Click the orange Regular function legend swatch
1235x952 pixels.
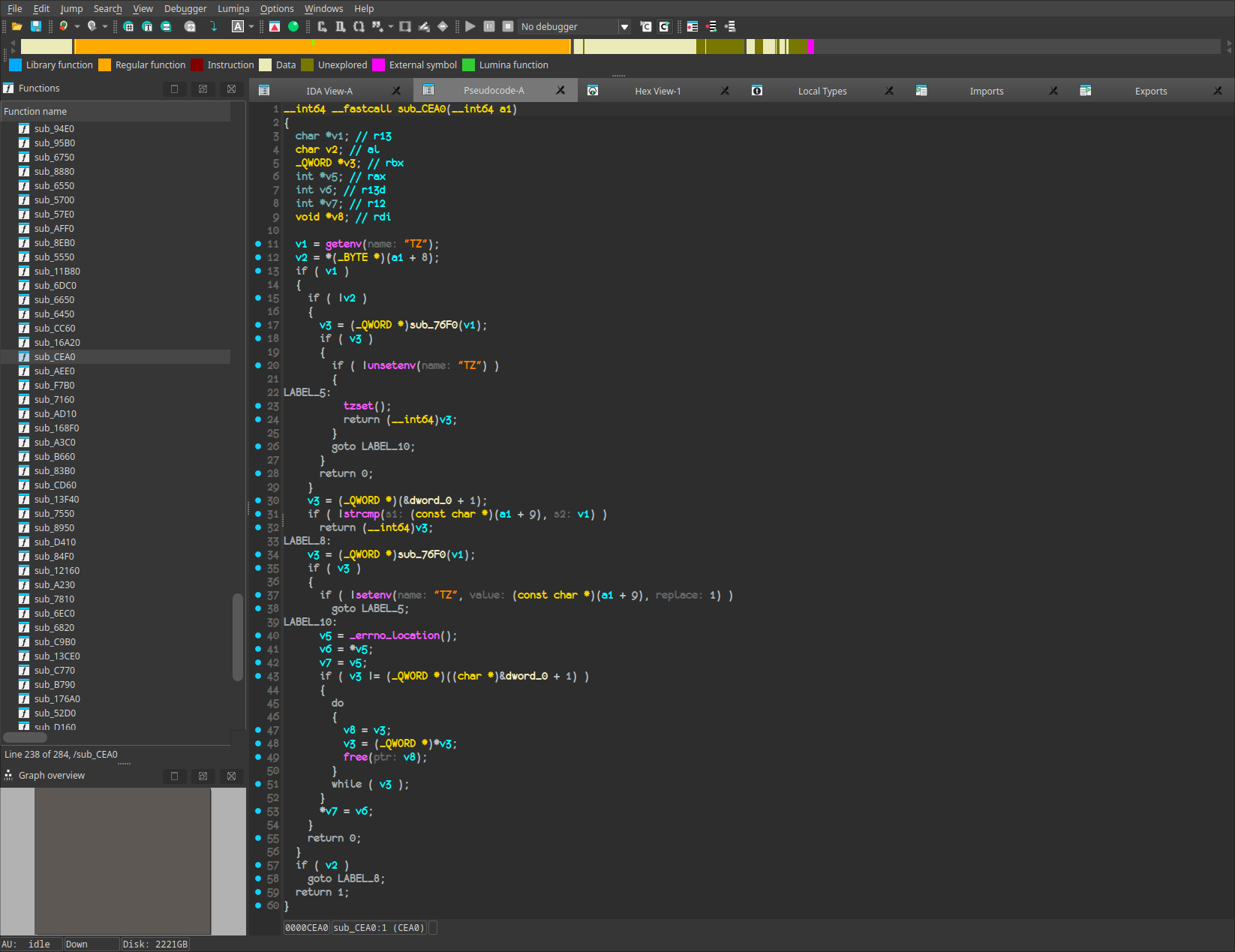coord(105,65)
